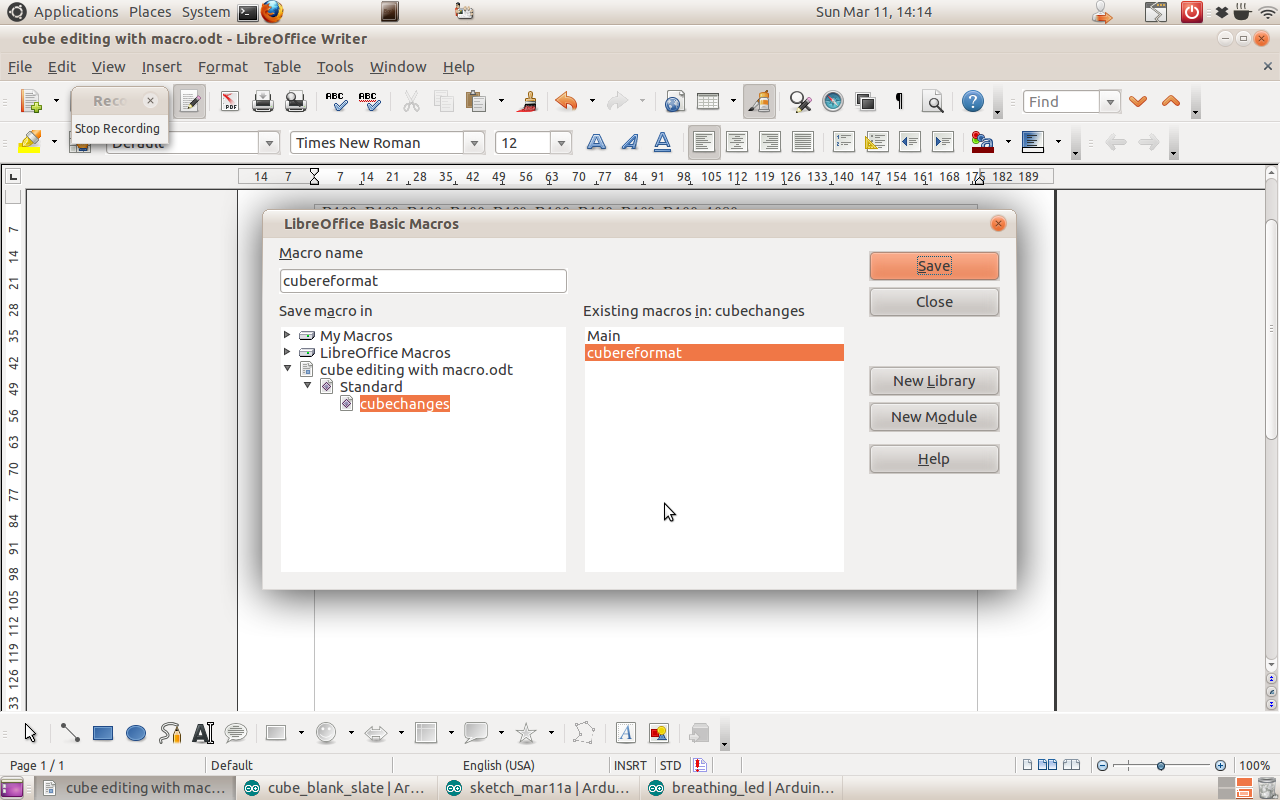Collapse cube editing with macro.odt node

click(288, 369)
